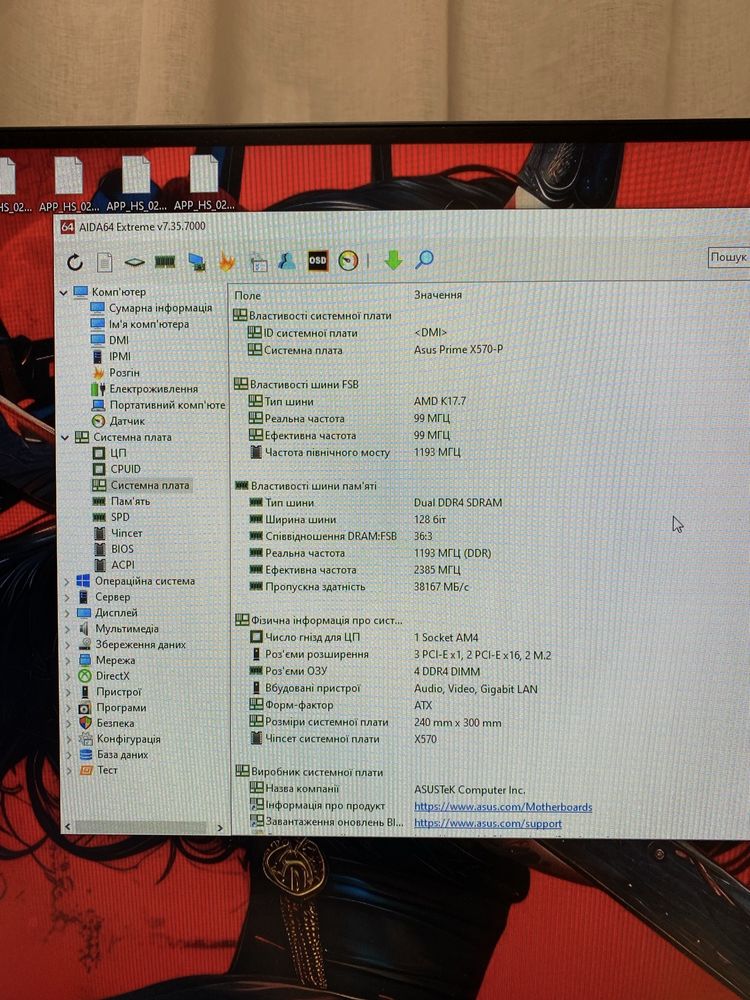Click the magnifier search icon
This screenshot has width=750, height=1000.
(x=424, y=259)
